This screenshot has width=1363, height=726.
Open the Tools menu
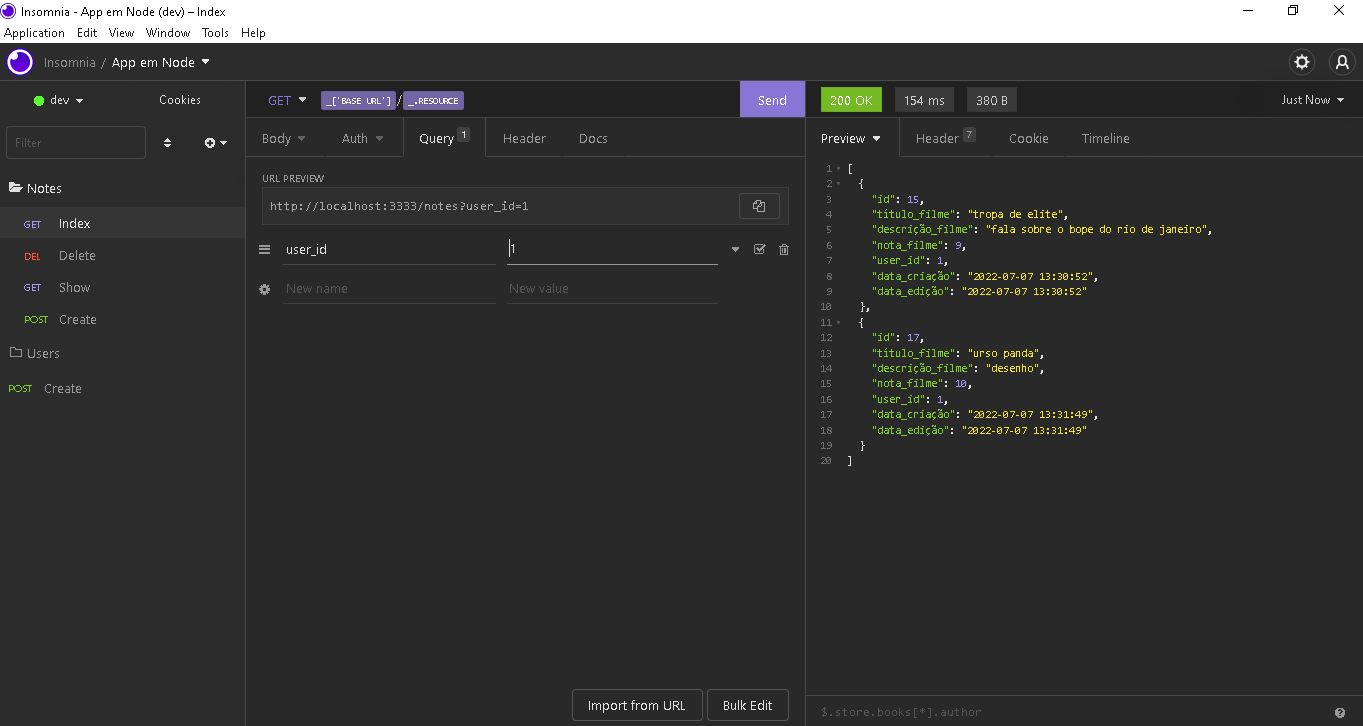(x=215, y=33)
